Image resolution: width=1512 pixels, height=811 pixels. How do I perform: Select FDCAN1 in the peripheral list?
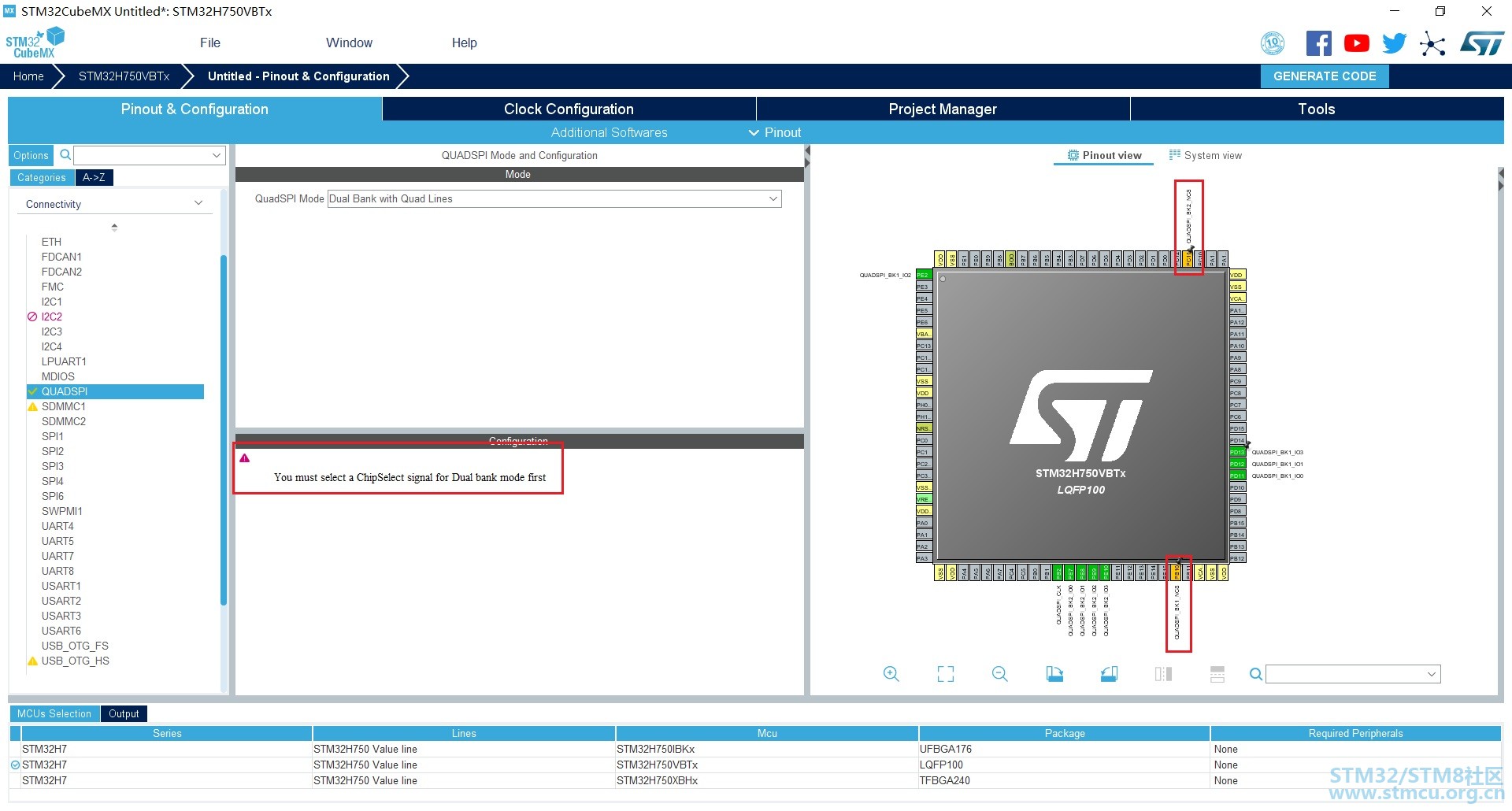61,257
